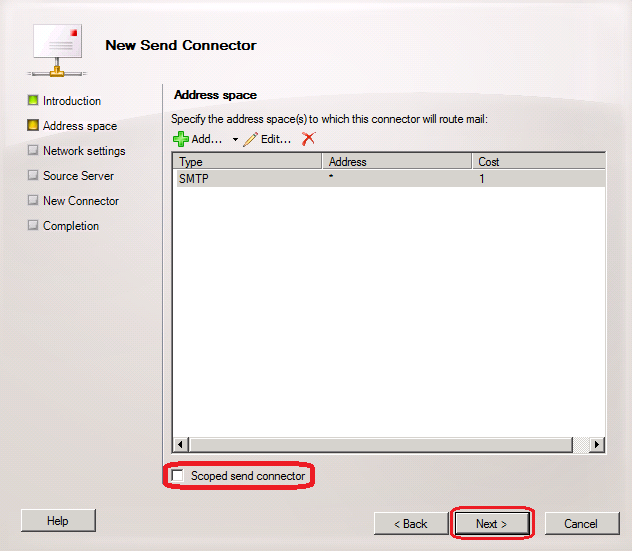The width and height of the screenshot is (632, 551).
Task: Click the Network settings step indicator icon
Action: (33, 151)
